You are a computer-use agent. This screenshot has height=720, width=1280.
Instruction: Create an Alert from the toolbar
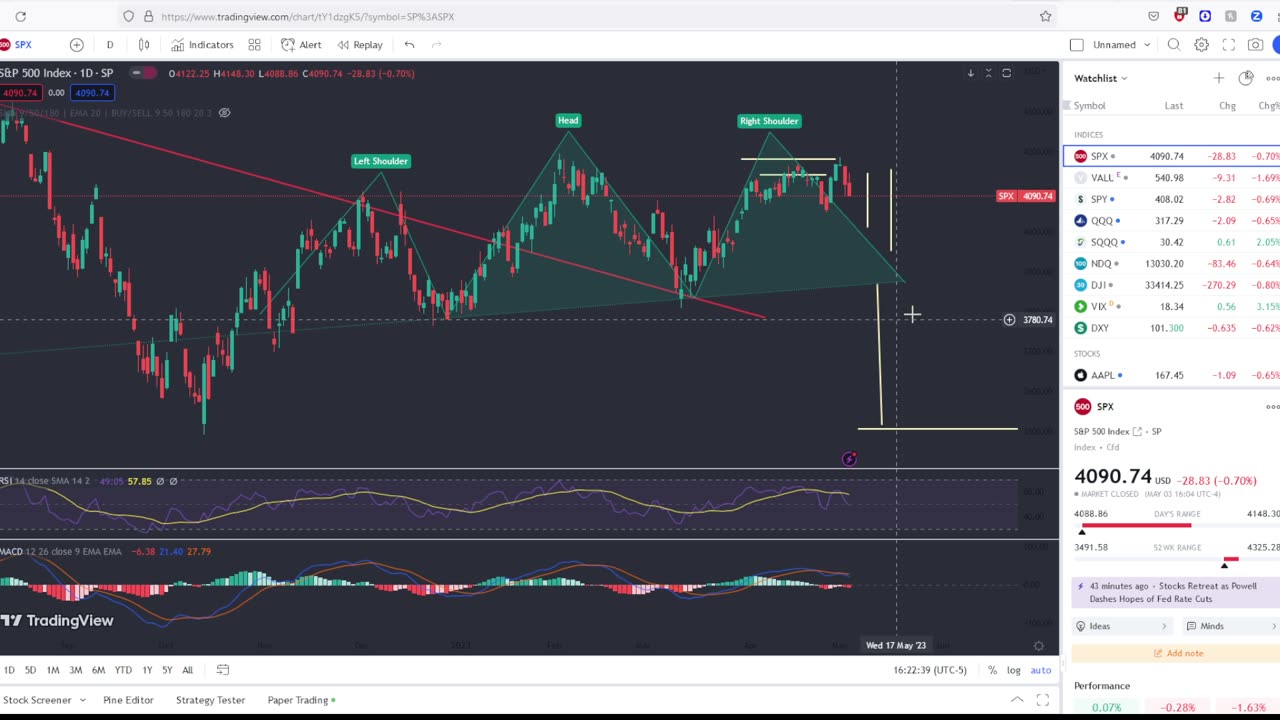click(x=301, y=44)
